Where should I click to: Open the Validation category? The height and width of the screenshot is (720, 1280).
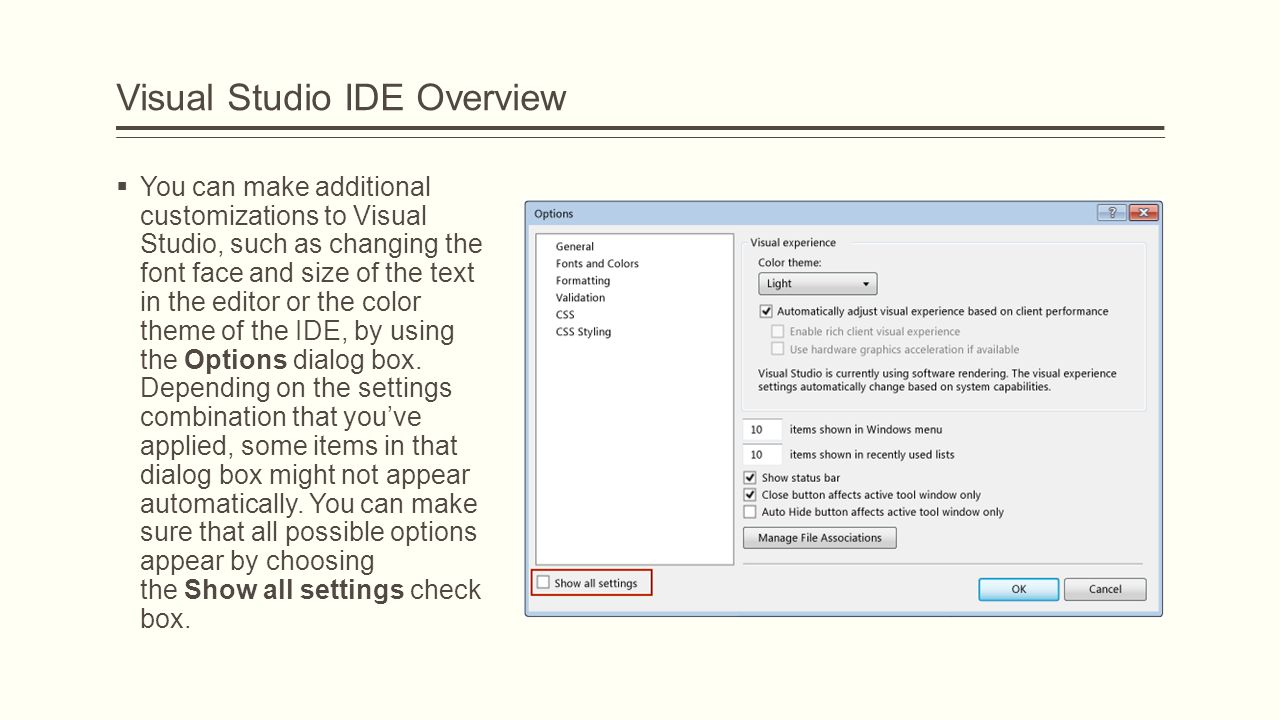point(580,297)
